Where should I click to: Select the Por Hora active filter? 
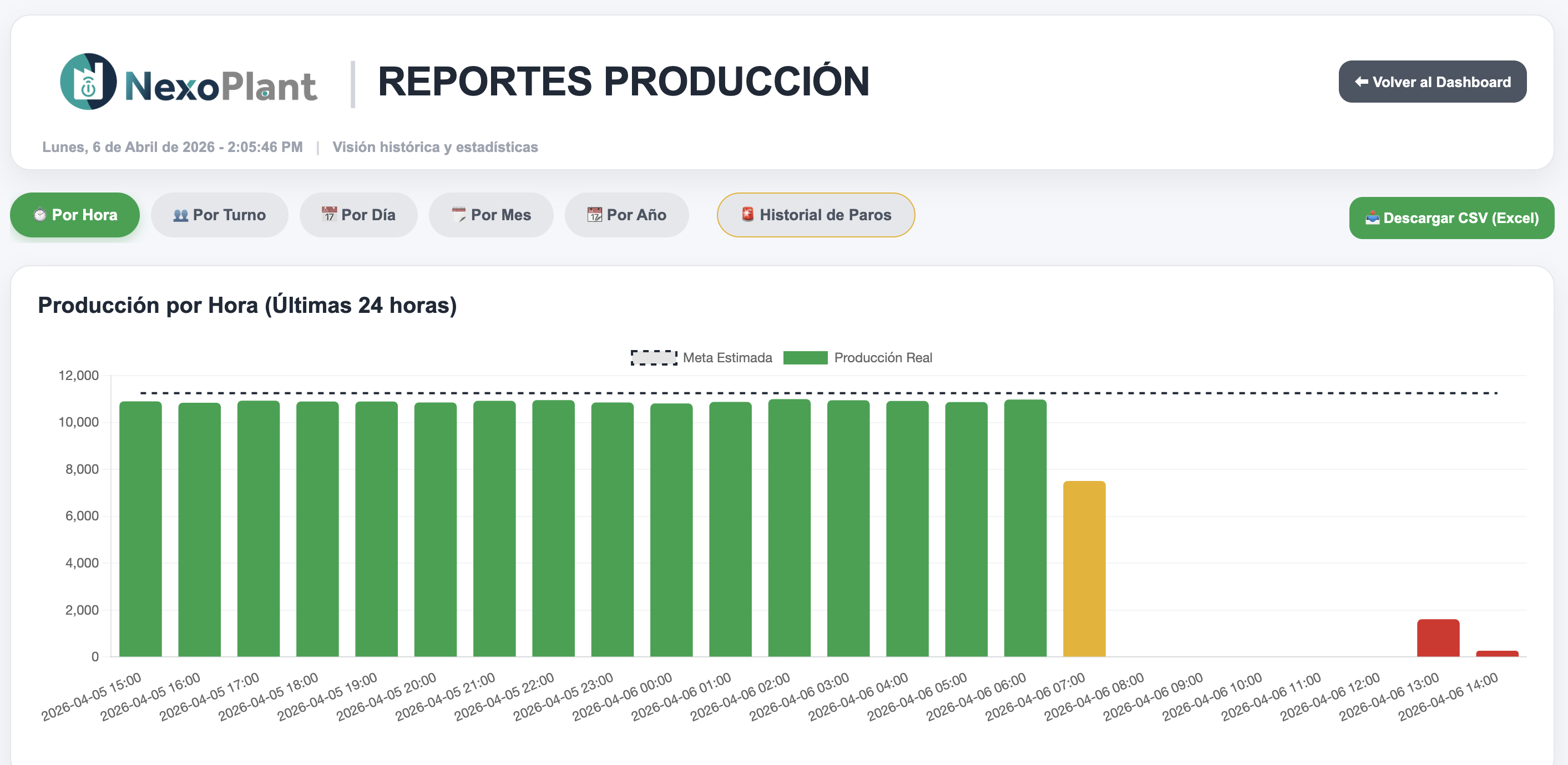74,214
